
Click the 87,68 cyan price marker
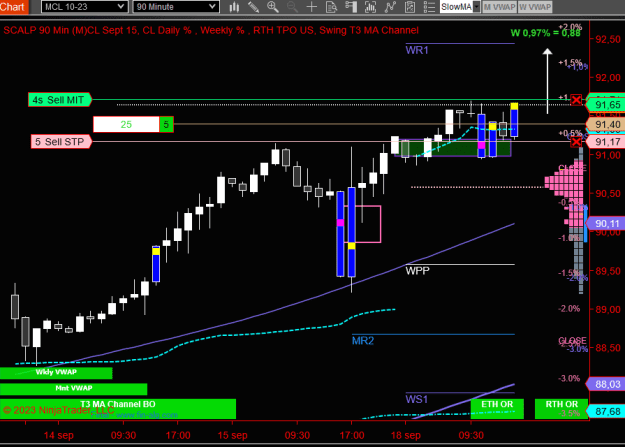[605, 412]
